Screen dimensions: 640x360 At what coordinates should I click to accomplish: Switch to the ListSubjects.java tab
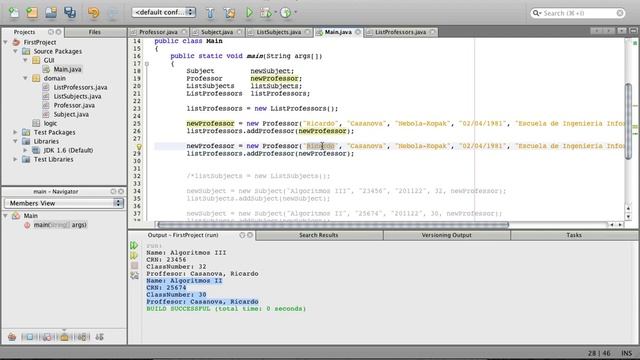(x=279, y=32)
